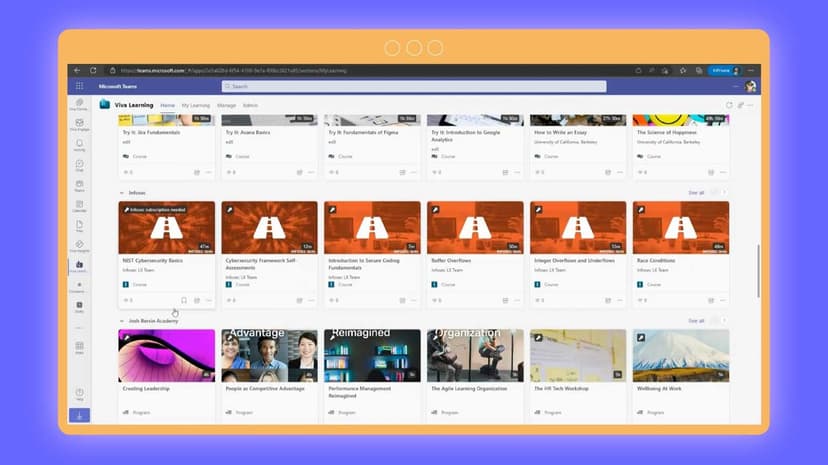Image resolution: width=828 pixels, height=465 pixels.
Task: Switch to the Manage tab
Action: coord(227,106)
